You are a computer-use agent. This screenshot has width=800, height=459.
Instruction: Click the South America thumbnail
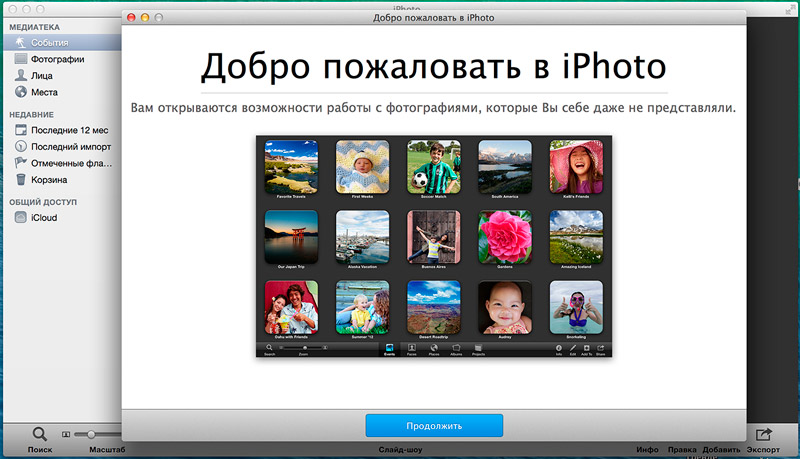click(505, 167)
